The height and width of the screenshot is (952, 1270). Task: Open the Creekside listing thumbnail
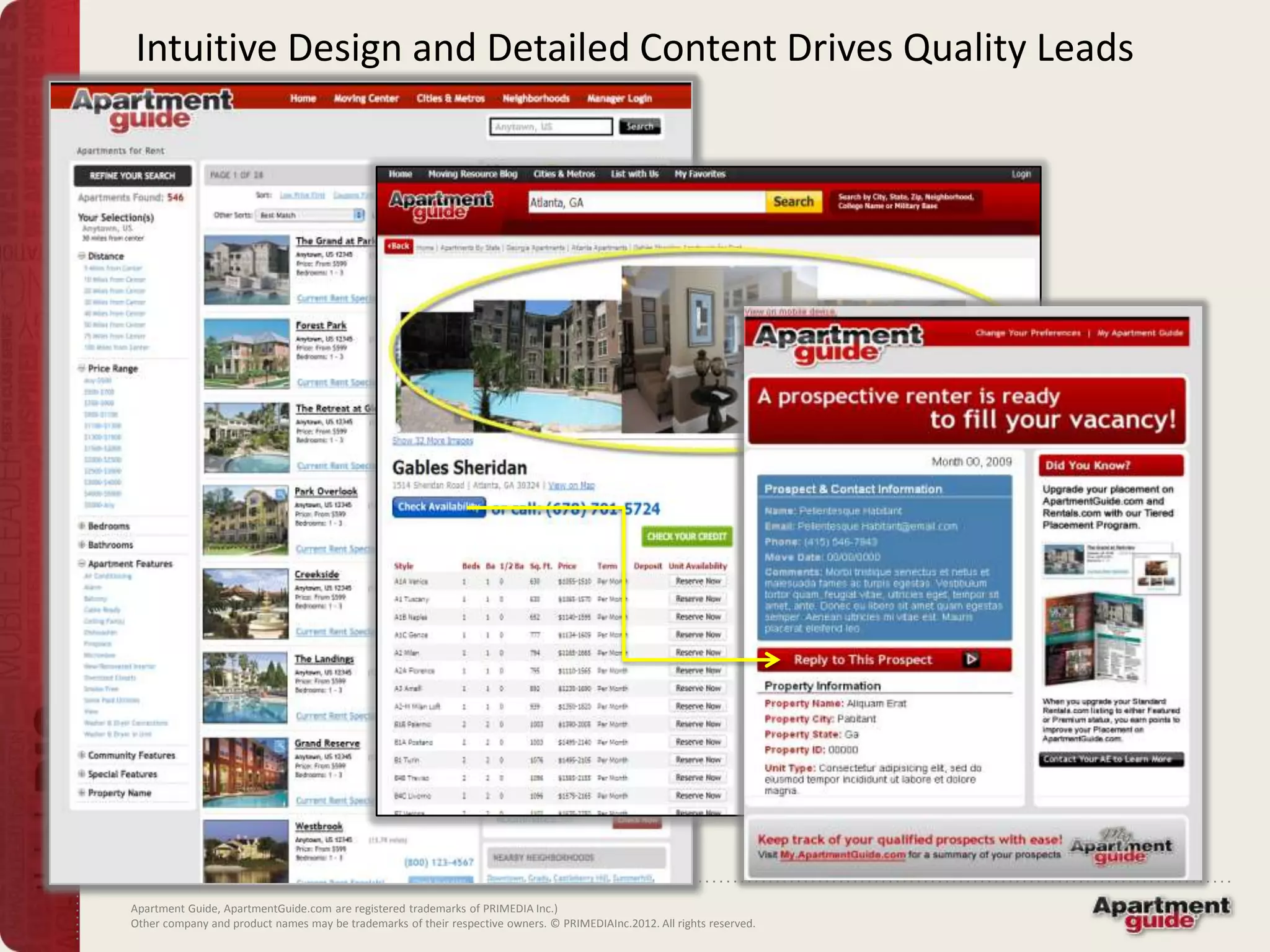tap(246, 604)
